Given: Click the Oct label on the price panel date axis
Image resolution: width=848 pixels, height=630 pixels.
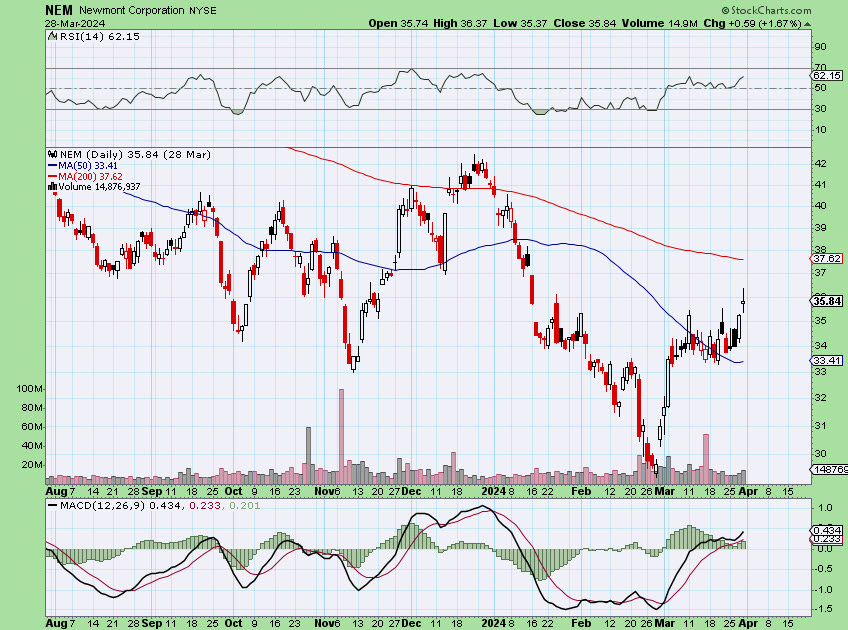Looking at the screenshot, I should (233, 492).
